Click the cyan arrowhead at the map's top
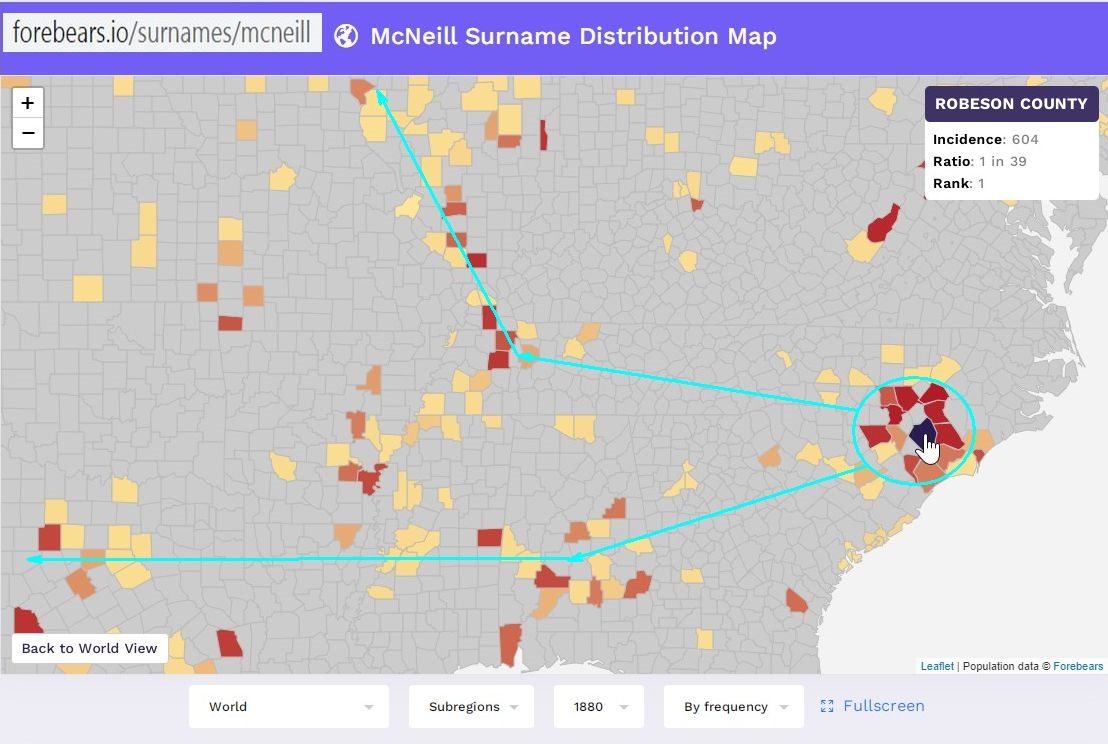 pos(379,94)
